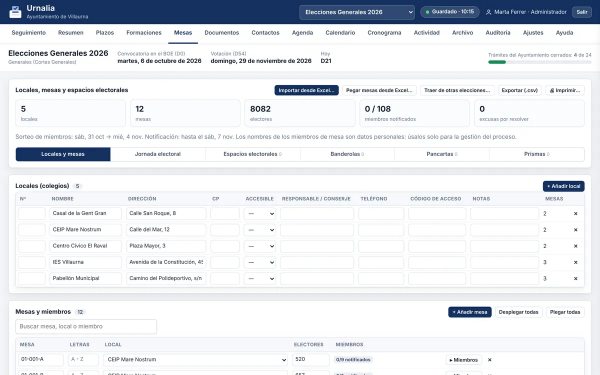Screen dimensions: 600x375
Task: Remove IES Villaurna with its X icon
Action: tap(576, 262)
